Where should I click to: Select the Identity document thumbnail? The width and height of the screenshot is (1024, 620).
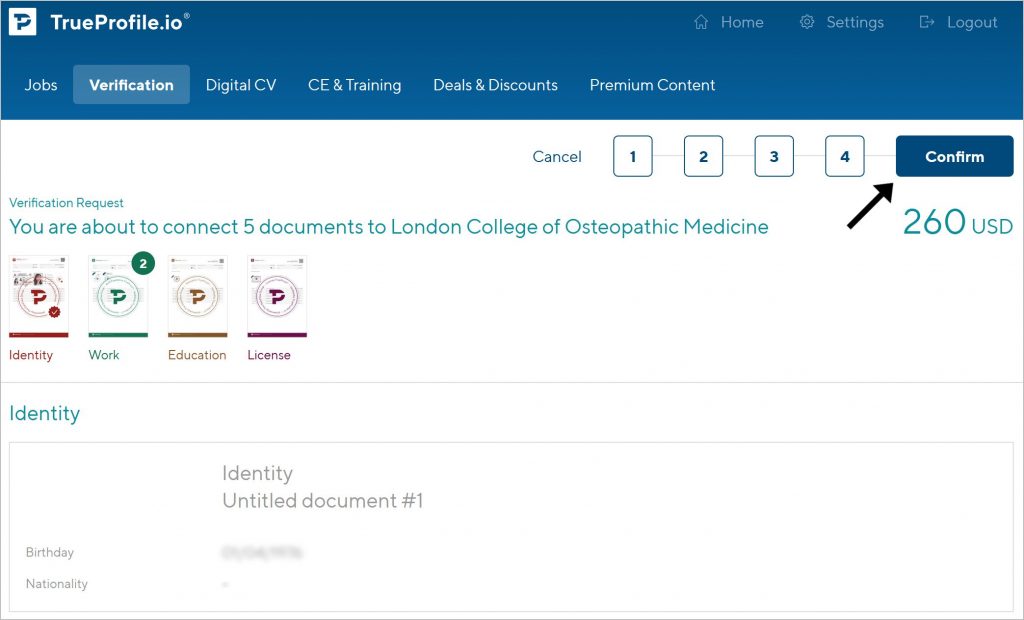pos(39,297)
